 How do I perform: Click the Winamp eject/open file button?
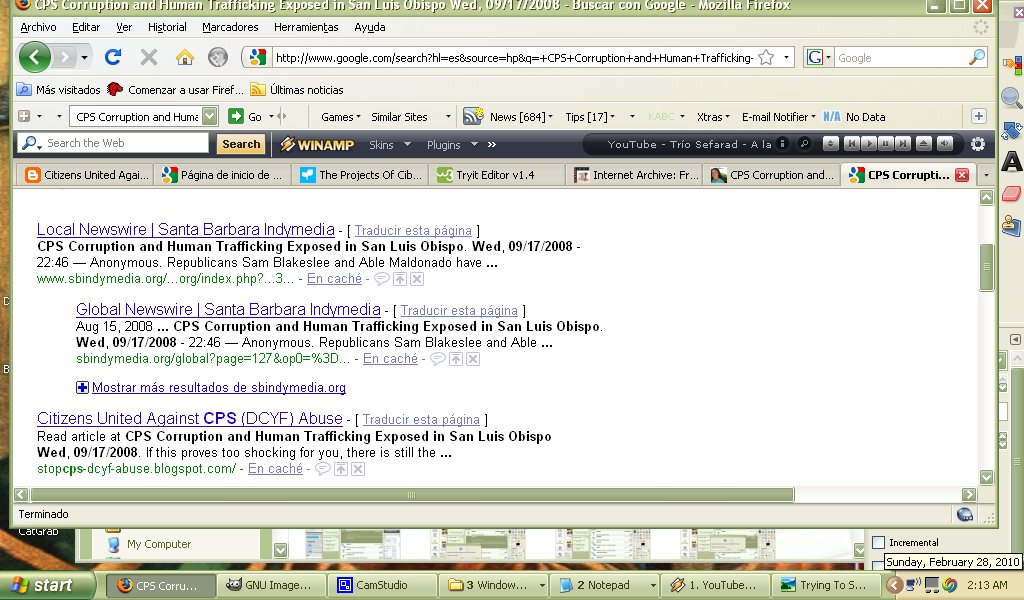pos(923,144)
